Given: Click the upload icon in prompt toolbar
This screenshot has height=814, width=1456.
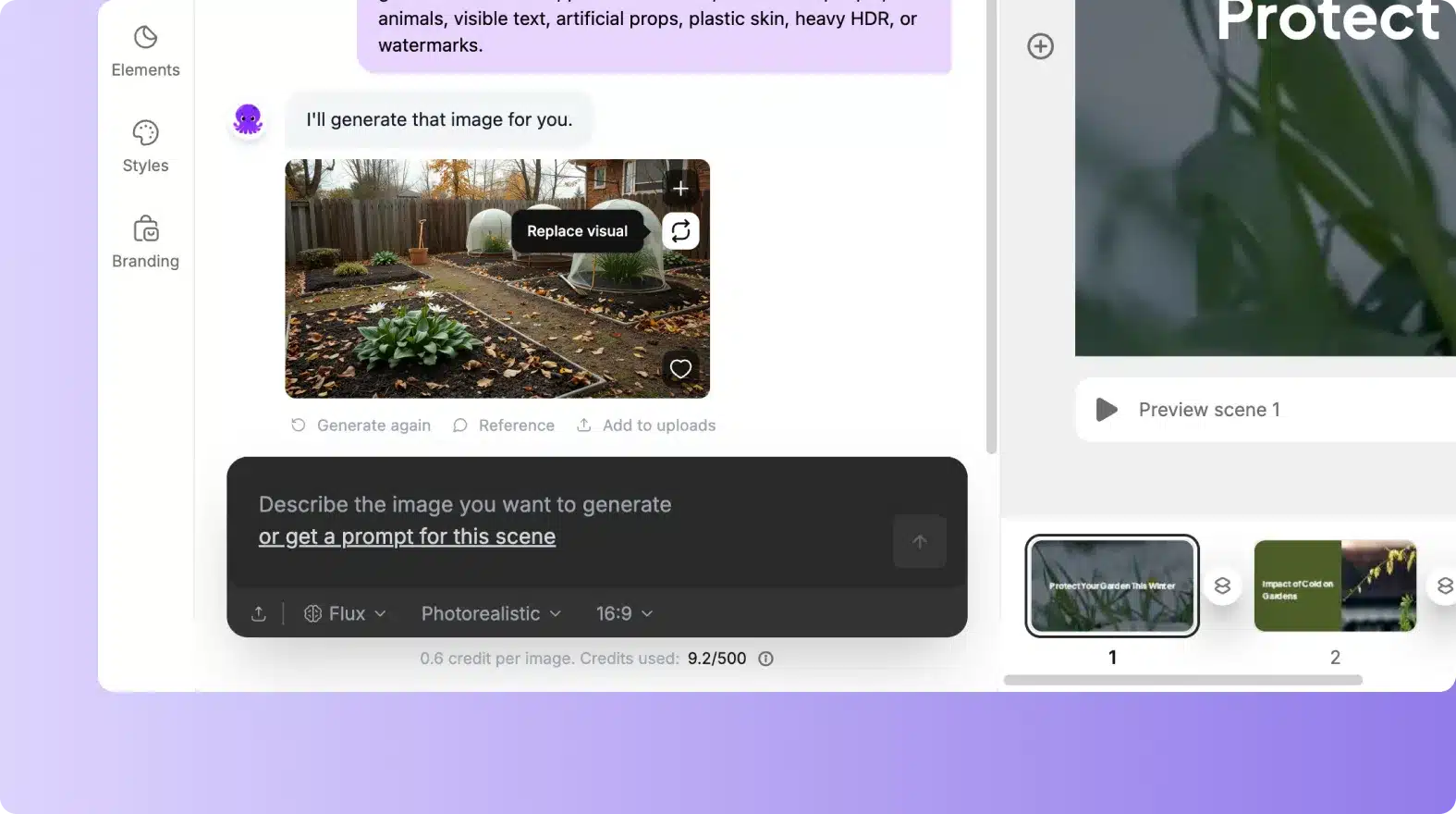Looking at the screenshot, I should [259, 614].
